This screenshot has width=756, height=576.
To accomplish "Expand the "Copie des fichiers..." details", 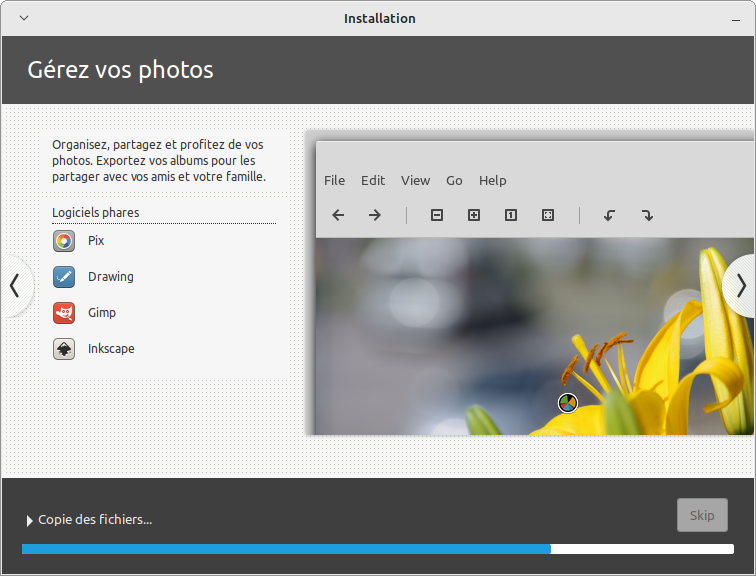I will click(x=30, y=520).
